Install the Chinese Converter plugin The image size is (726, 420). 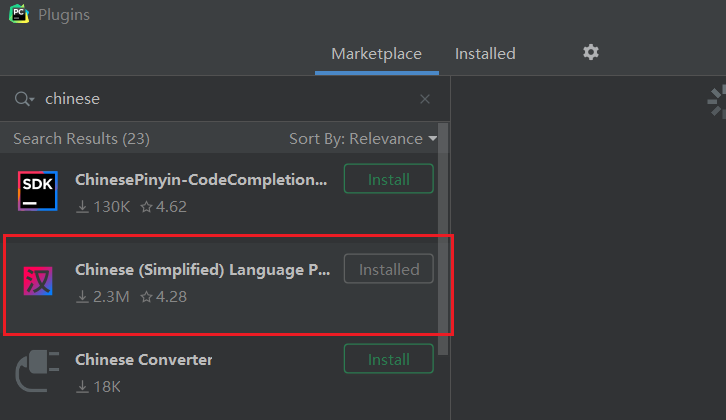[388, 359]
